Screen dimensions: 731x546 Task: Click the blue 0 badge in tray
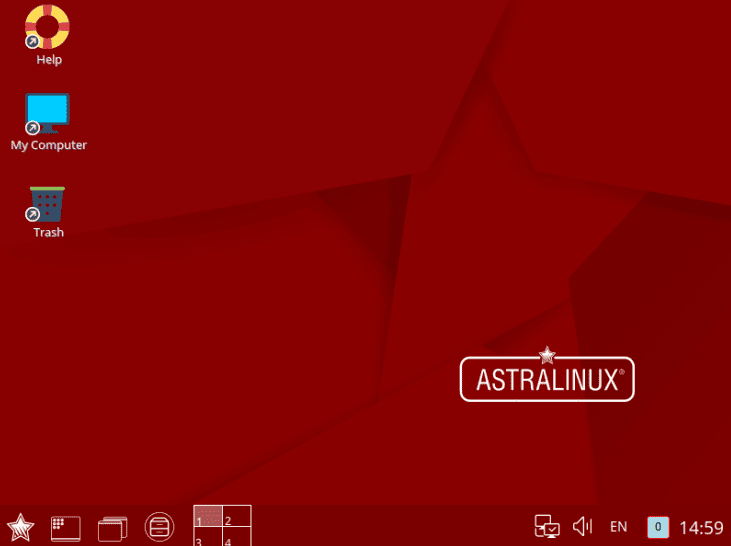coord(657,526)
